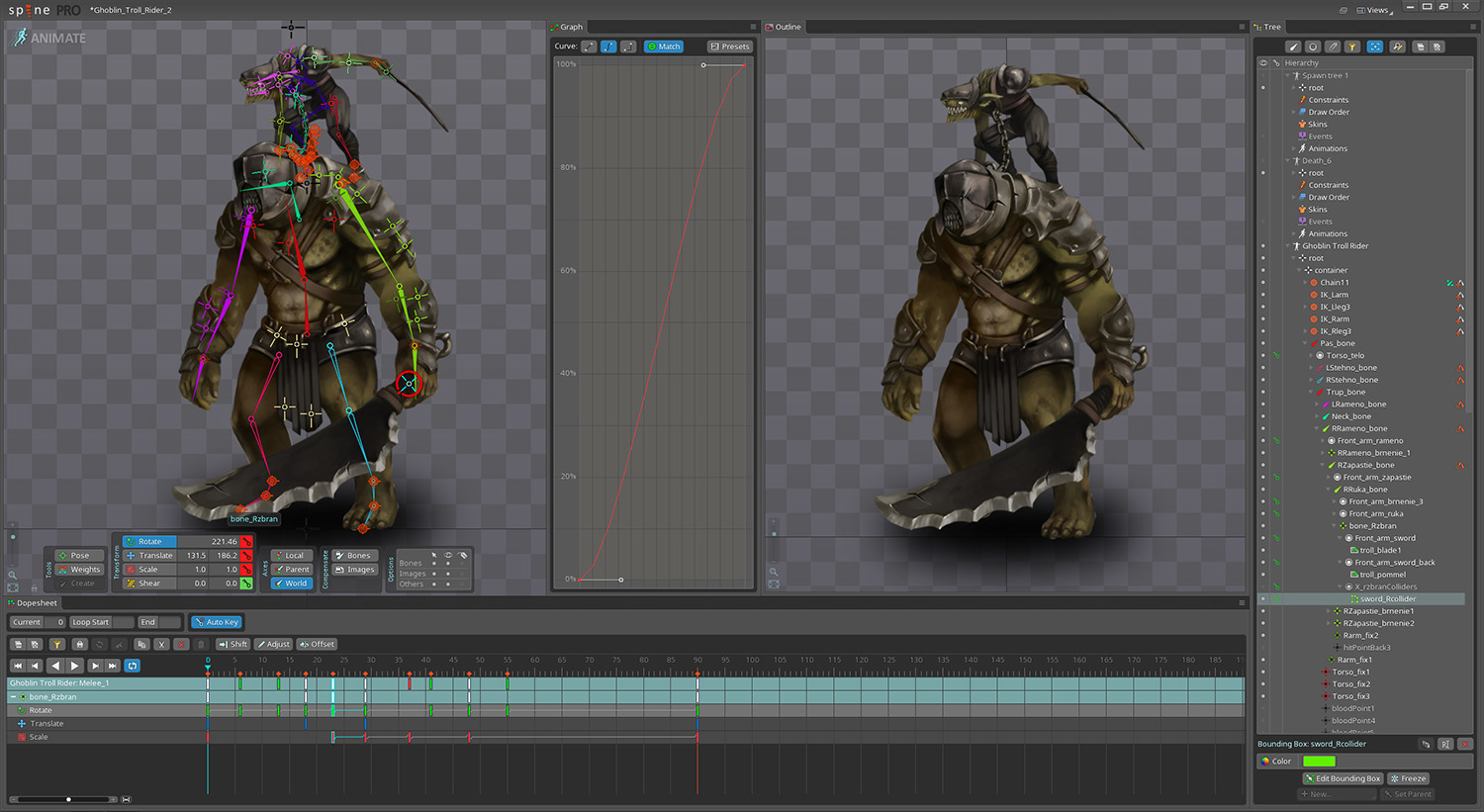
Task: Click the tree brush icon in toolbar
Action: coord(1292,46)
